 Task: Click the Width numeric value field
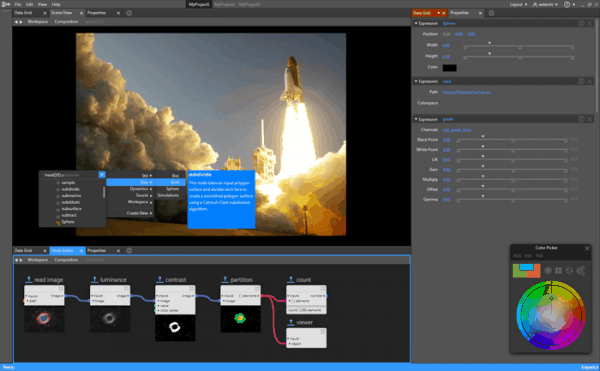(446, 46)
